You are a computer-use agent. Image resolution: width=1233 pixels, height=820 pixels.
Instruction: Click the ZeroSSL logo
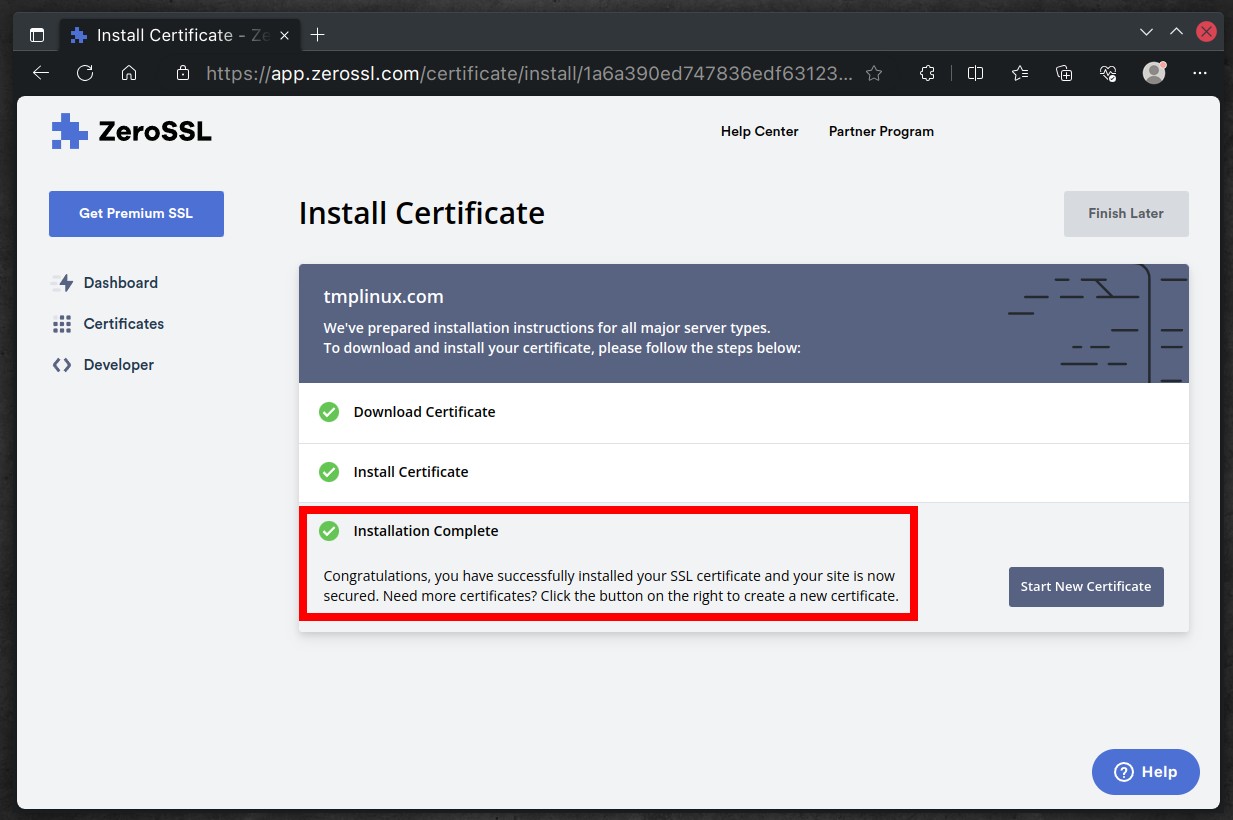131,131
